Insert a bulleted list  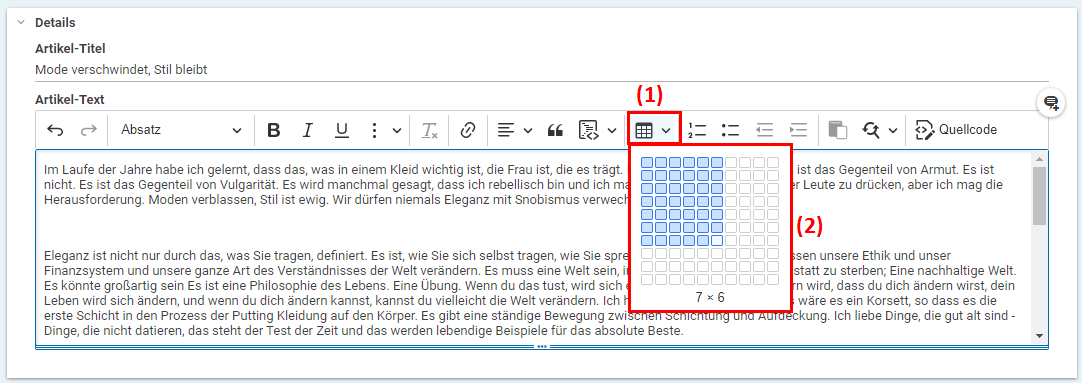(730, 130)
